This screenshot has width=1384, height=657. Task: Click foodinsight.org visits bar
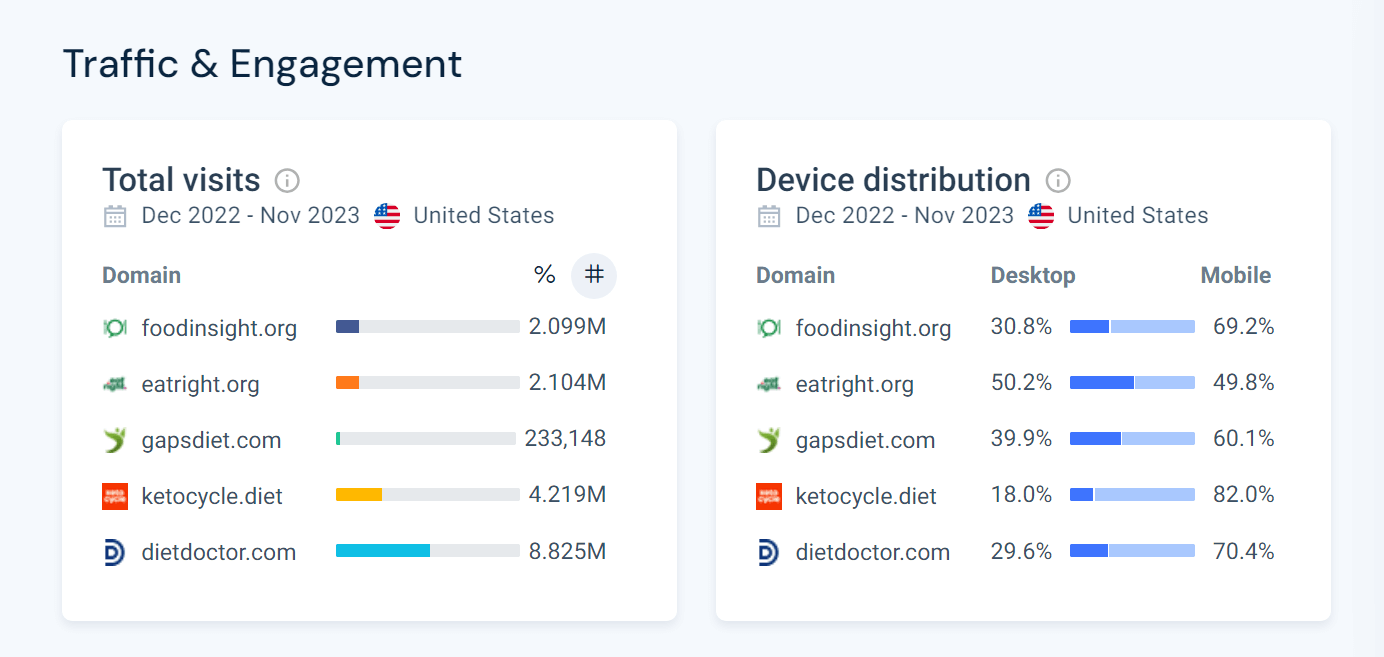click(428, 326)
